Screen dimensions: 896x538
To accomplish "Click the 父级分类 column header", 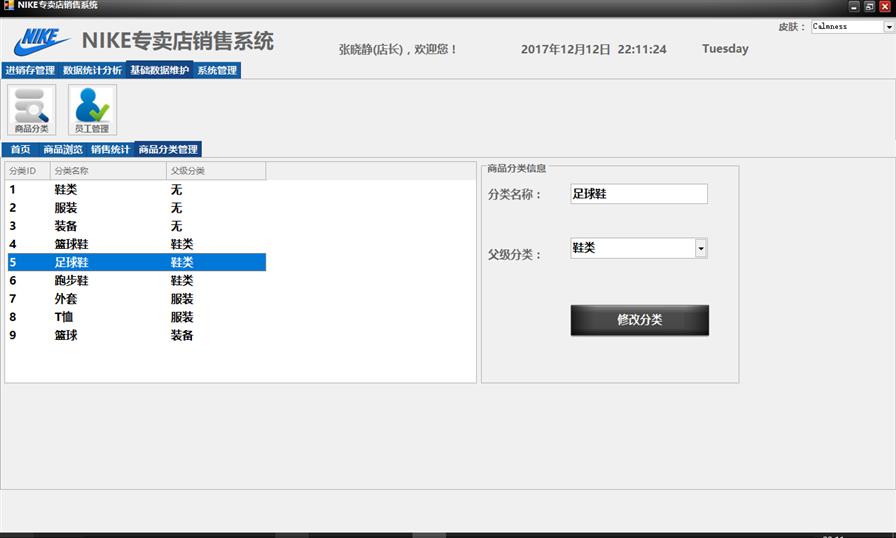I will [215, 171].
